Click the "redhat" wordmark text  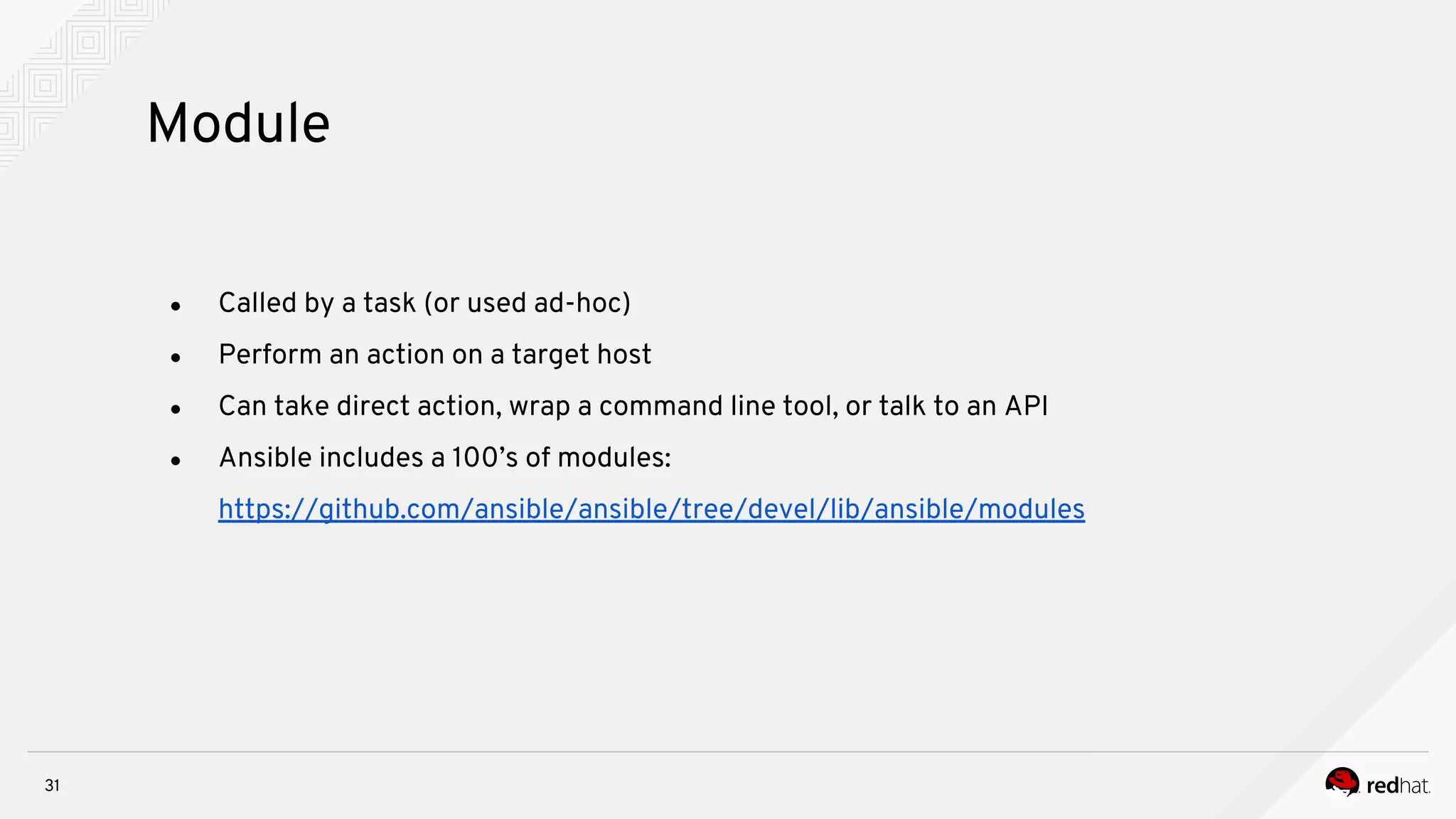coord(1398,786)
